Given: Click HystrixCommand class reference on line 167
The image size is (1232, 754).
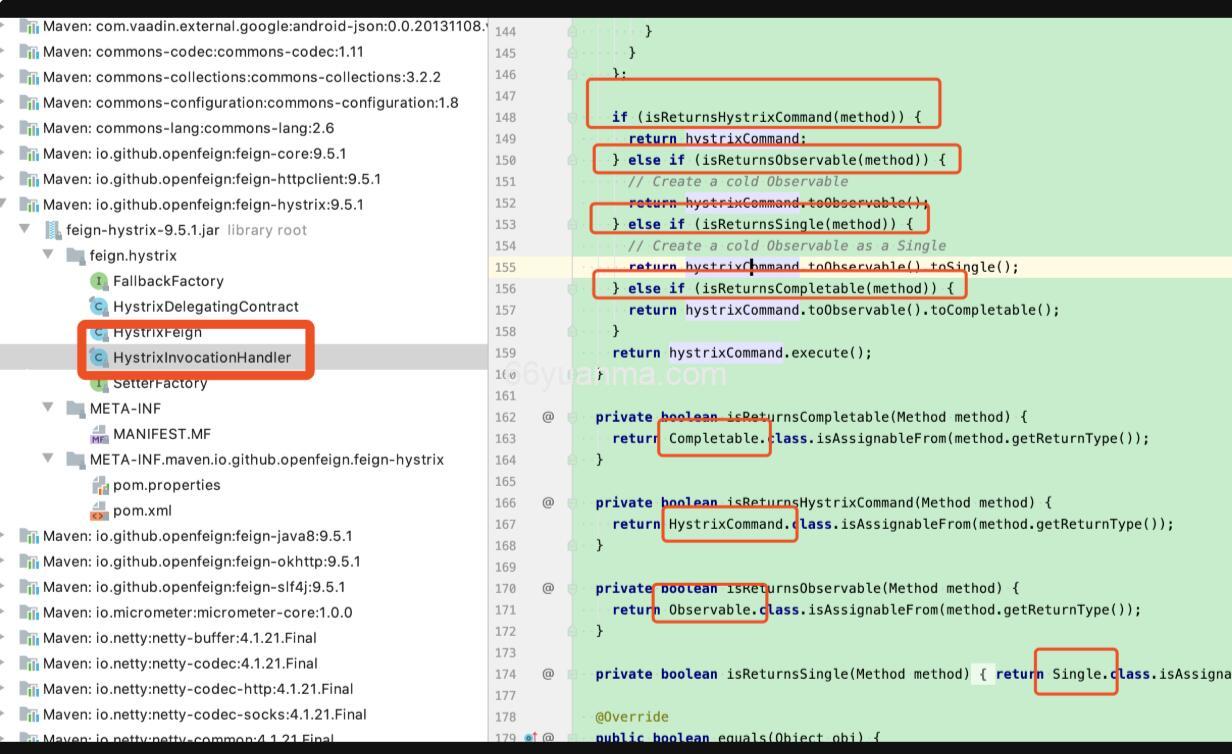Looking at the screenshot, I should (726, 524).
